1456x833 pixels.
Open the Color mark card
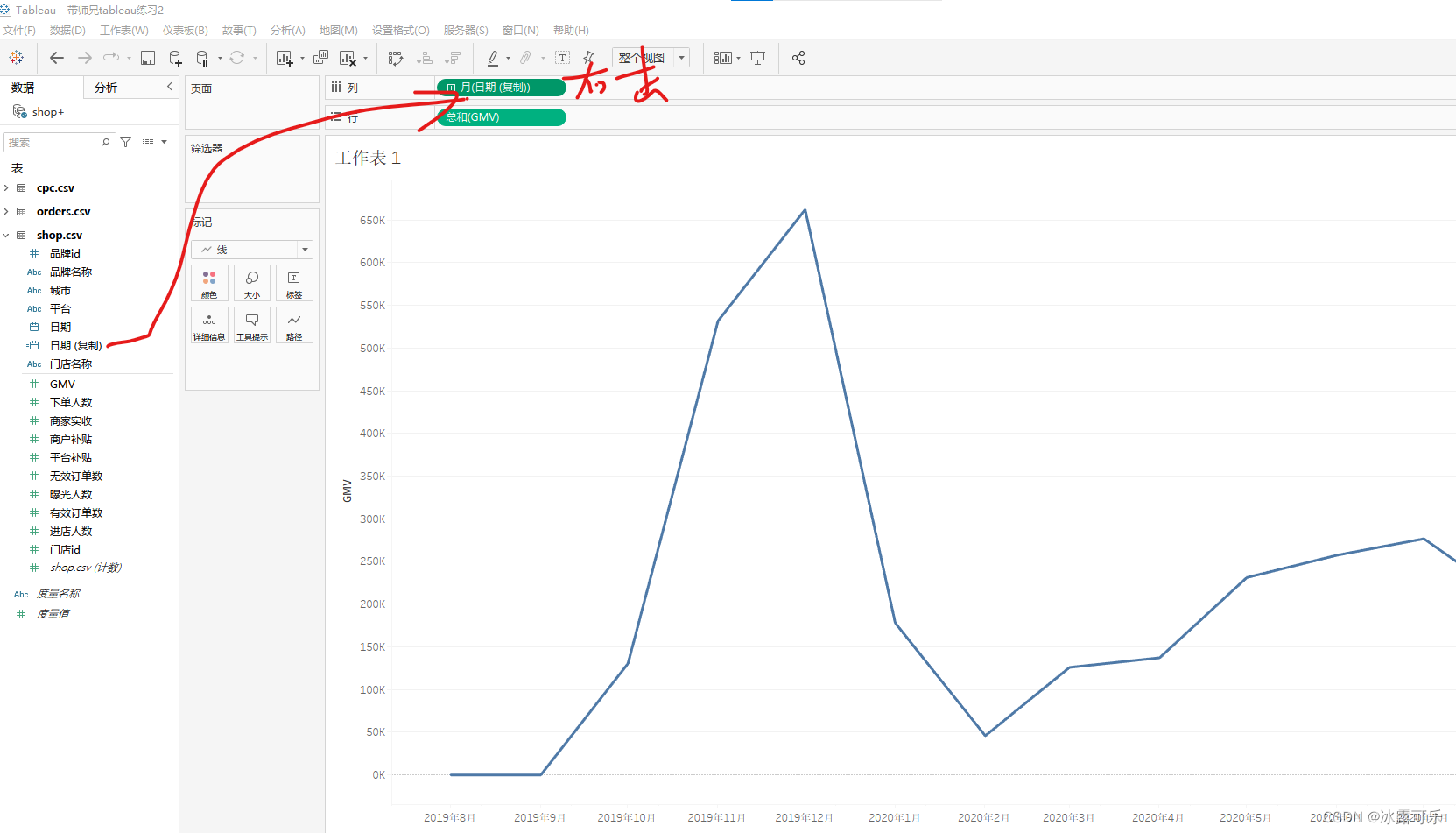click(x=209, y=284)
